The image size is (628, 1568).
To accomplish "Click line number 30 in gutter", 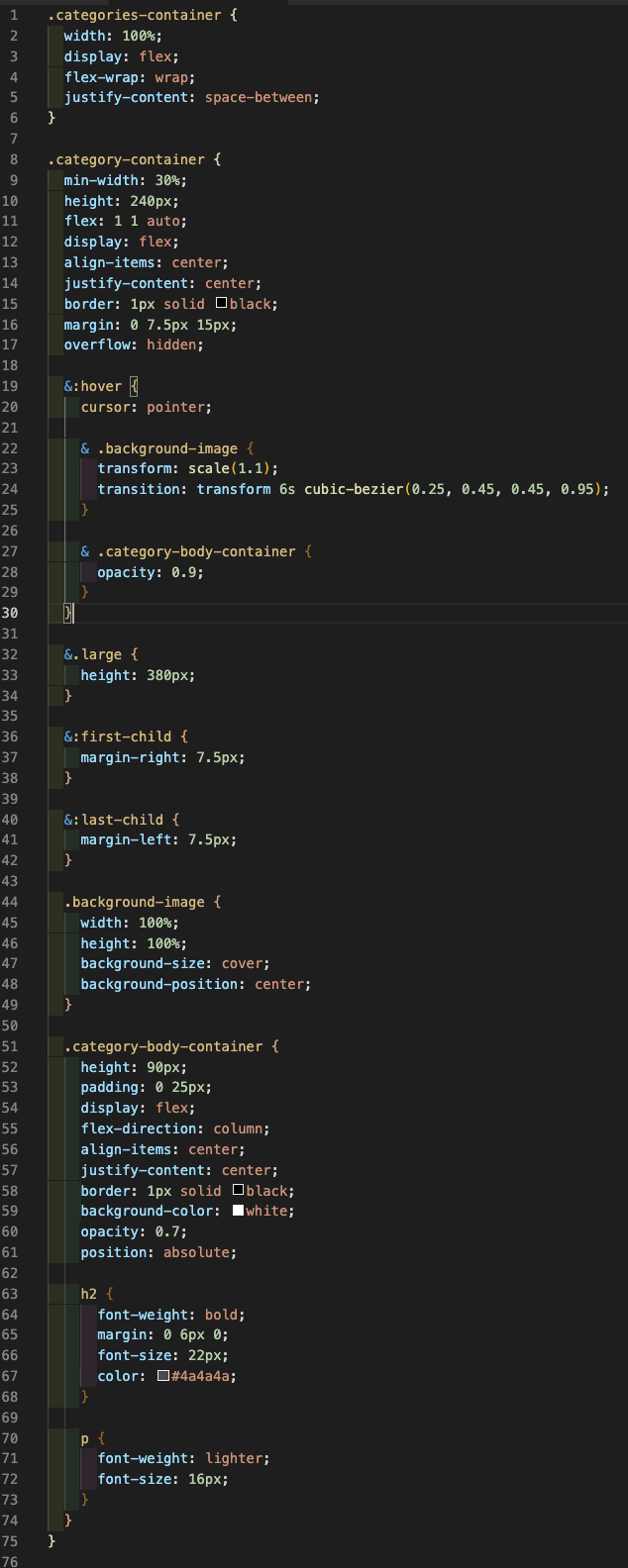I will pyautogui.click(x=10, y=613).
